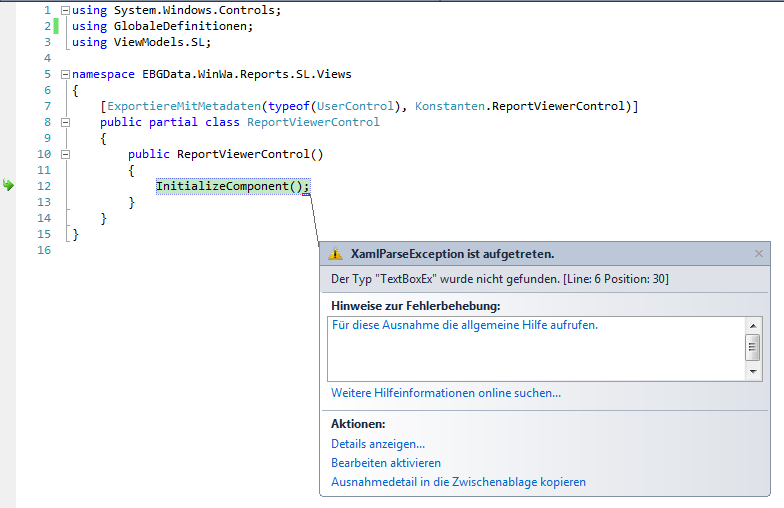The height and width of the screenshot is (508, 784).
Task: Click the scroll-down arrow in hints list
Action: (753, 371)
